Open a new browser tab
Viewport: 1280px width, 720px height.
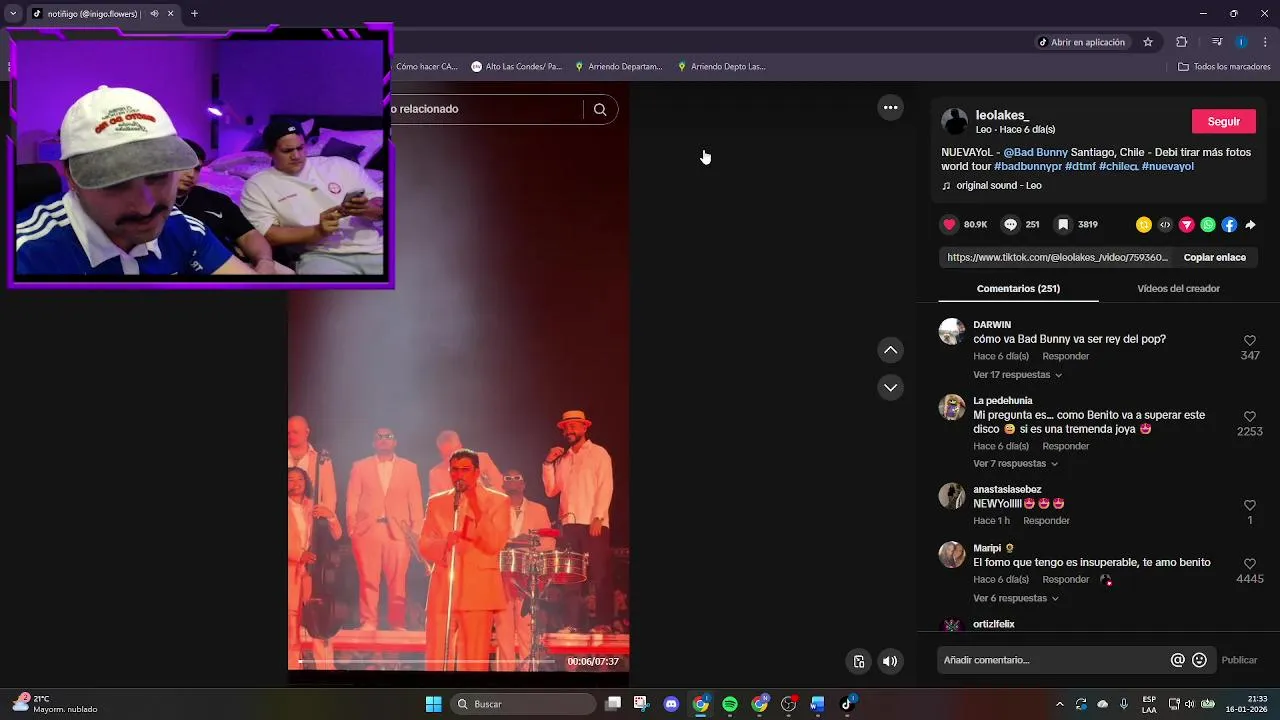194,14
